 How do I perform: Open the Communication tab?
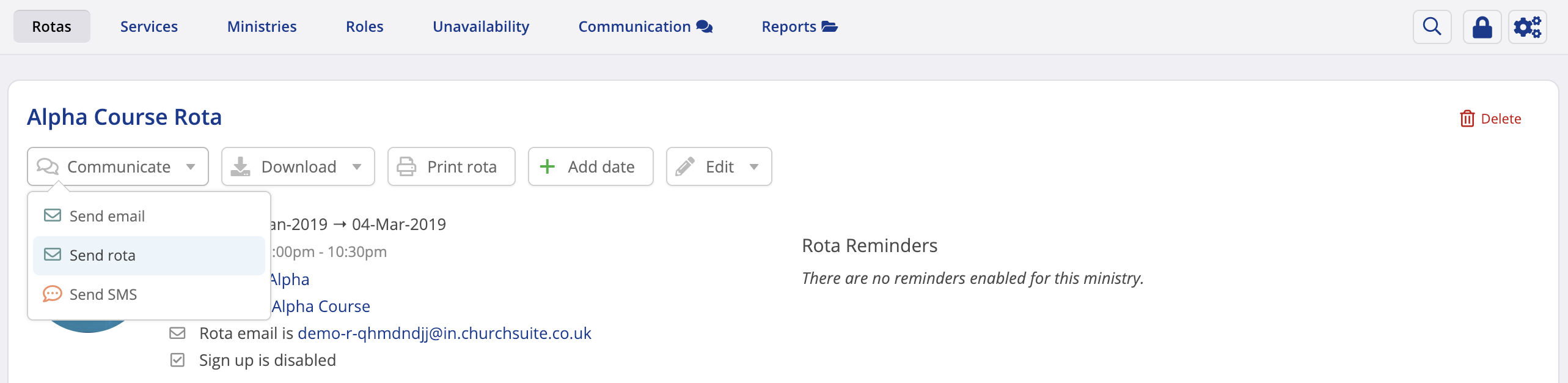point(645,27)
